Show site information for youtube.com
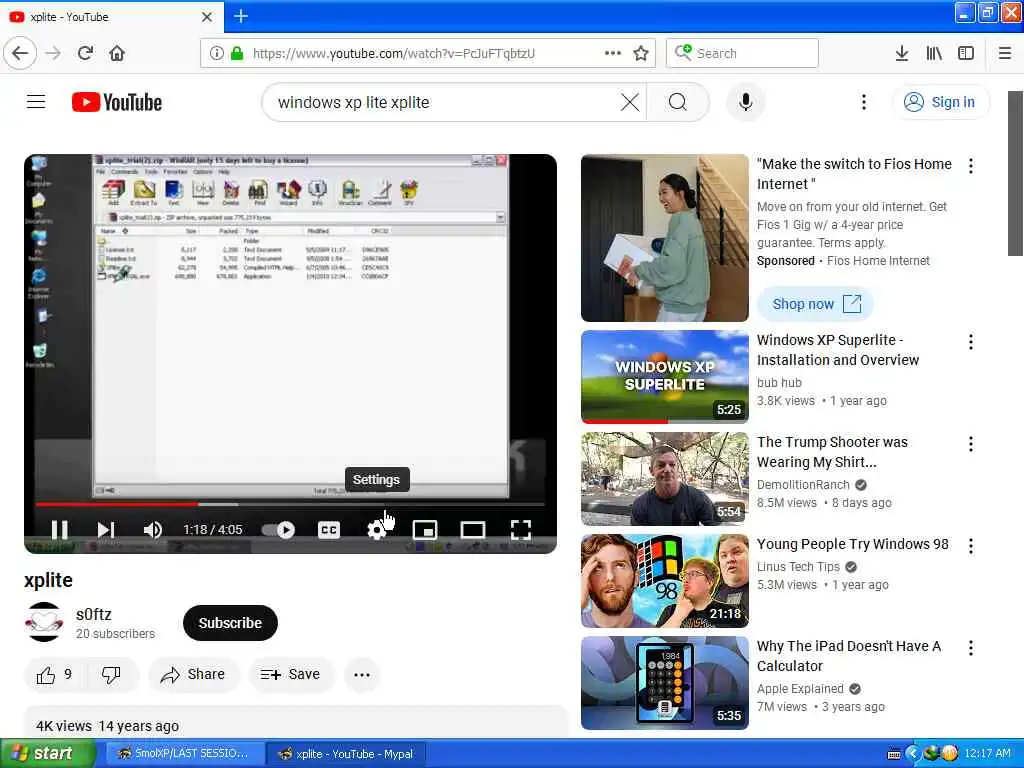This screenshot has height=768, width=1024. point(216,53)
